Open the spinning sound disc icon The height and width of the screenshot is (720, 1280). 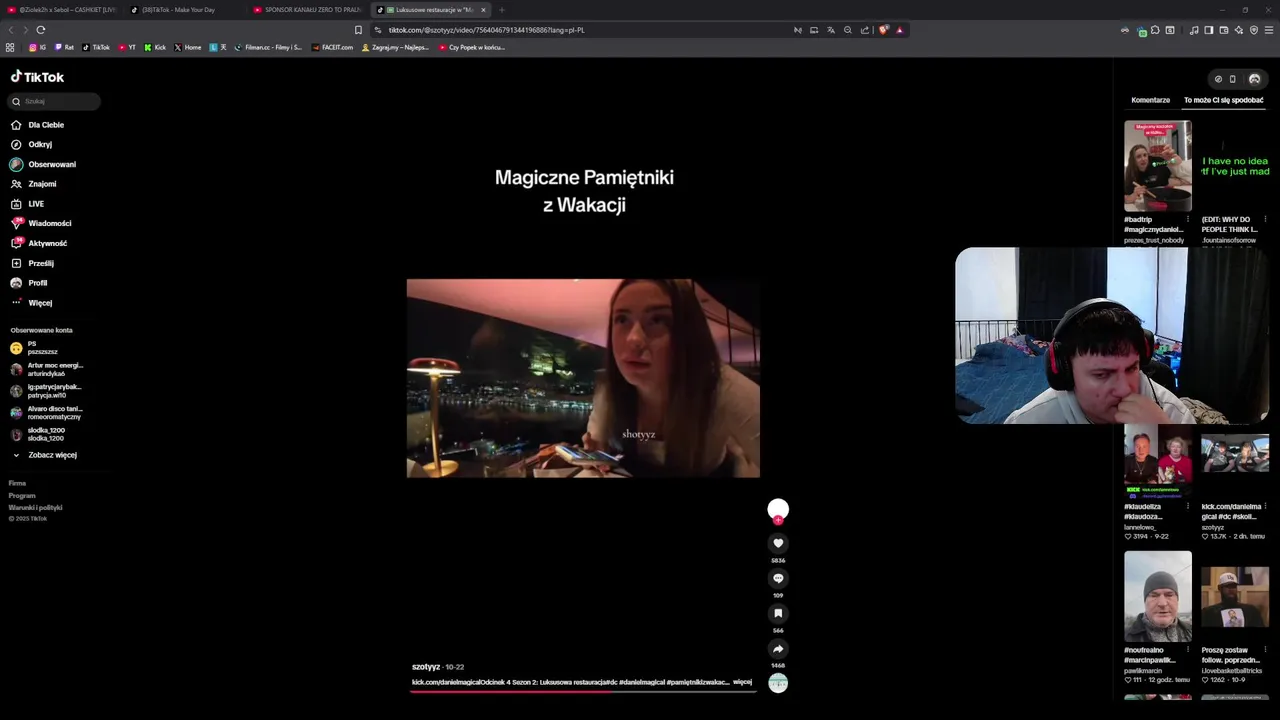pyautogui.click(x=778, y=683)
